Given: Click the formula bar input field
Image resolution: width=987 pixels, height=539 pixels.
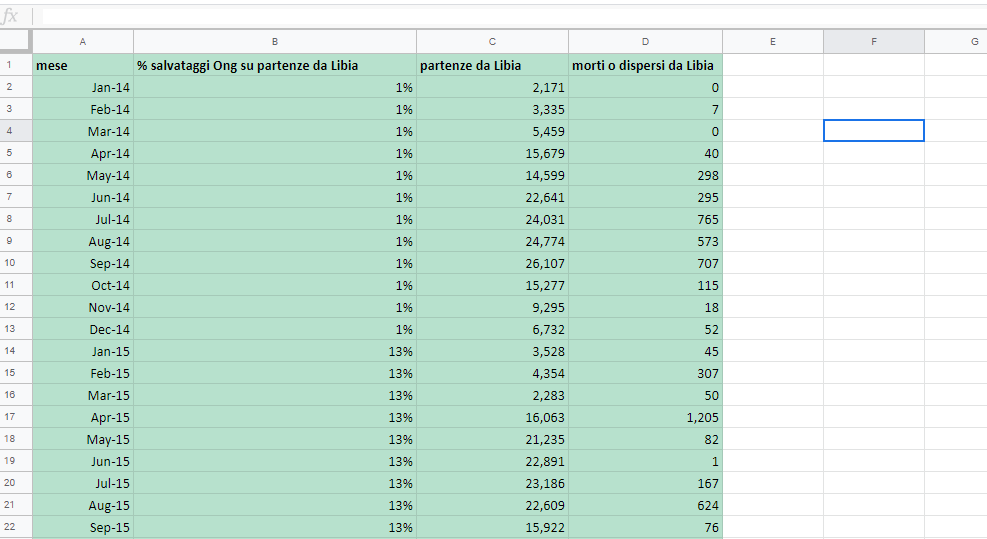Looking at the screenshot, I should click(513, 16).
